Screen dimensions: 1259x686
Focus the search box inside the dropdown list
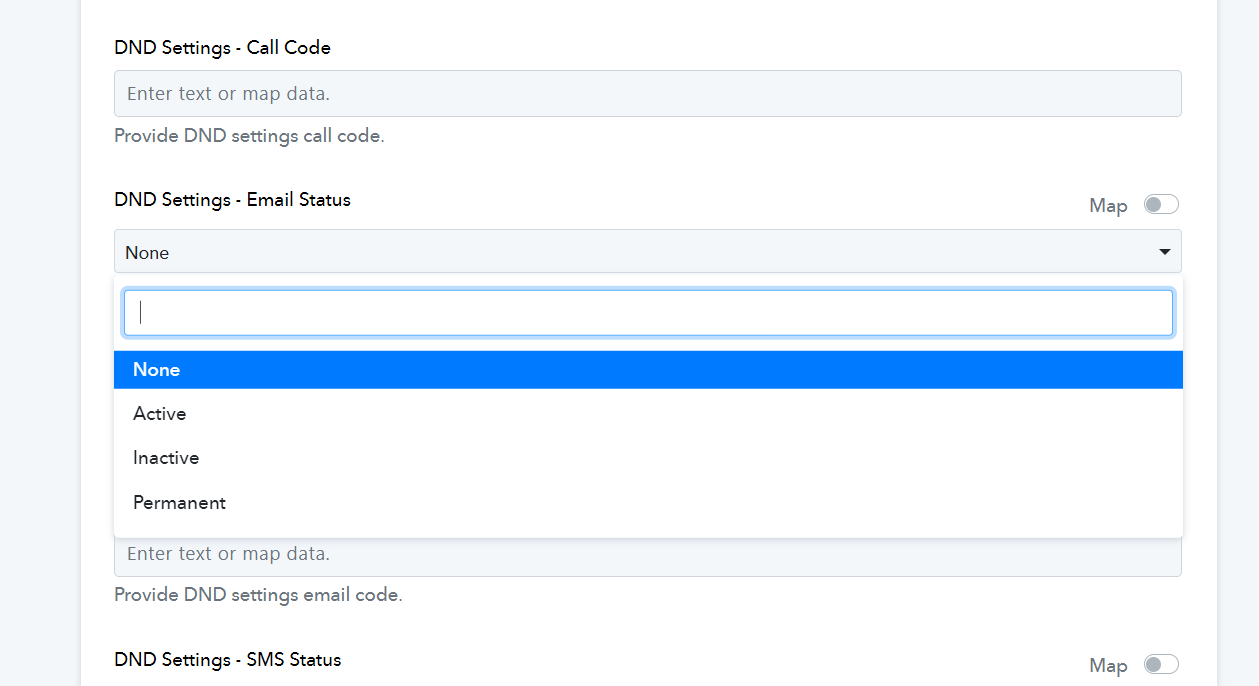pyautogui.click(x=647, y=313)
